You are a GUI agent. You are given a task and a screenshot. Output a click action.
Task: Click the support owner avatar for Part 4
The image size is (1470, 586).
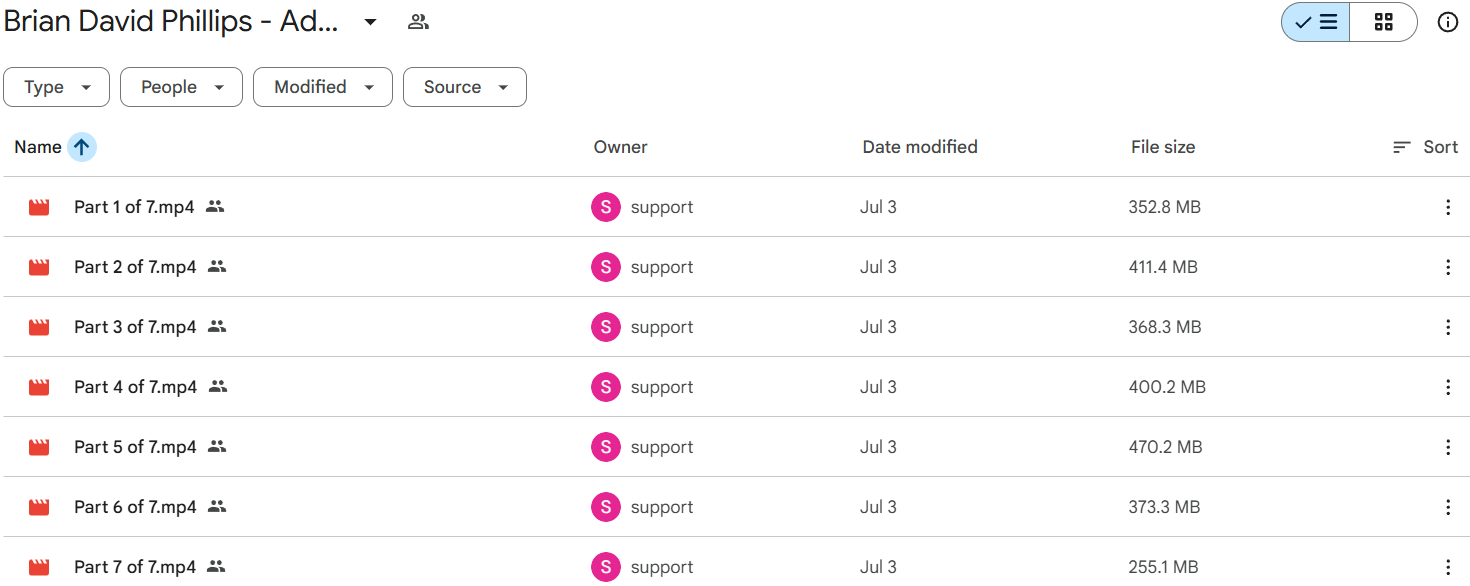[x=605, y=387]
